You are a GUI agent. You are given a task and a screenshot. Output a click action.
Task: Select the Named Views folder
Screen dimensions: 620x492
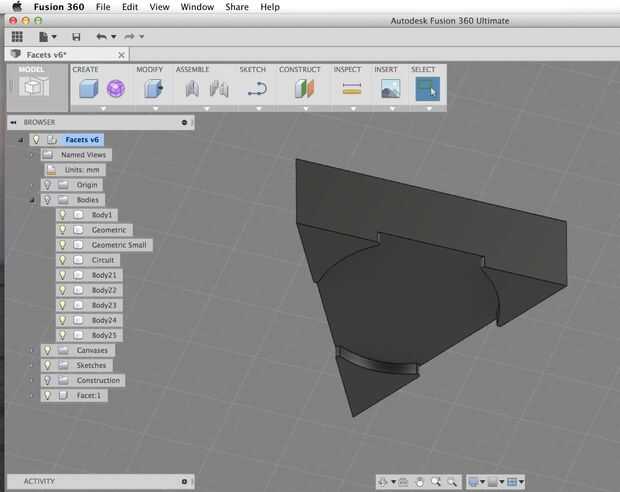(76, 155)
